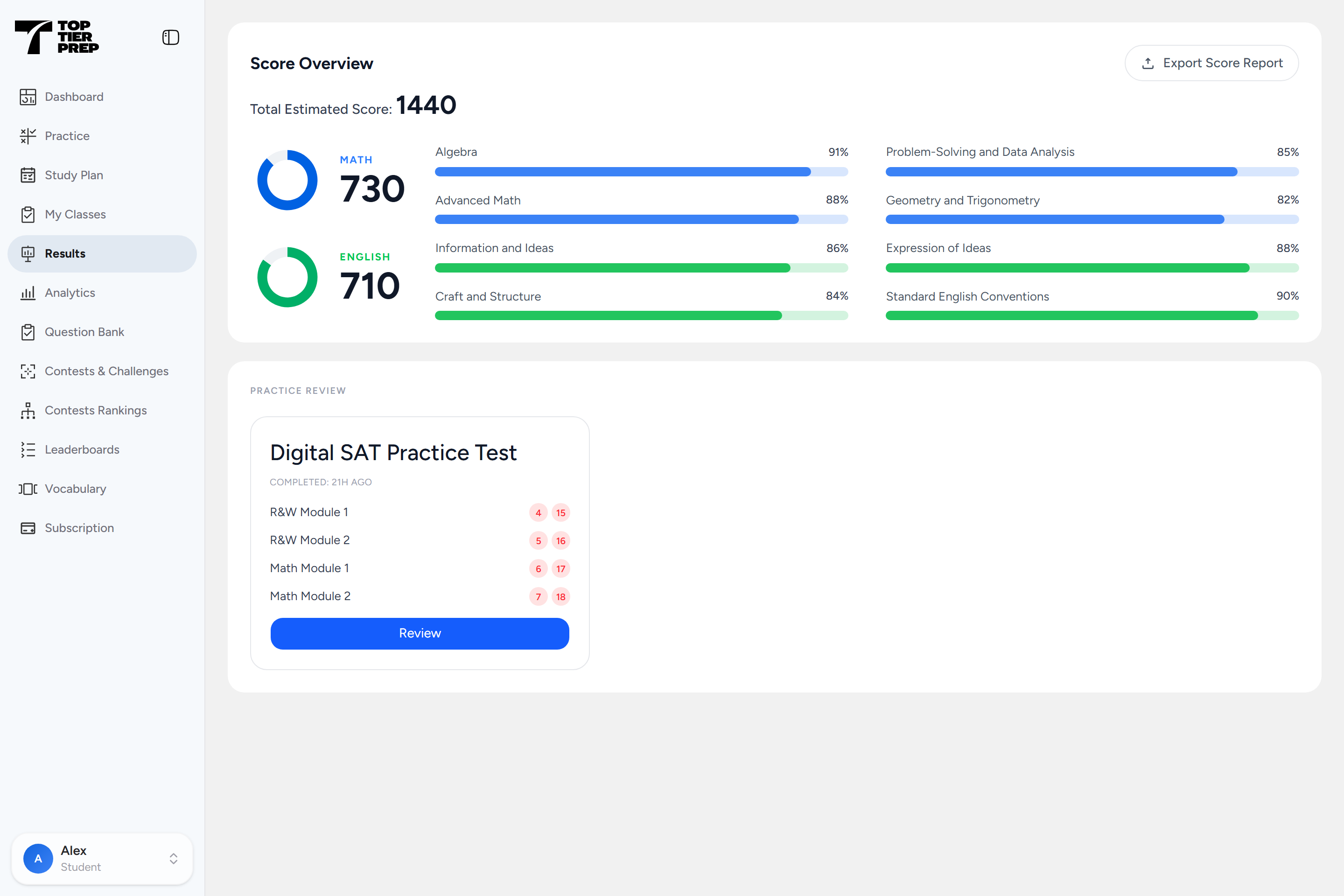Collapse the sidebar with the panel icon
The height and width of the screenshot is (896, 1344).
(x=170, y=38)
